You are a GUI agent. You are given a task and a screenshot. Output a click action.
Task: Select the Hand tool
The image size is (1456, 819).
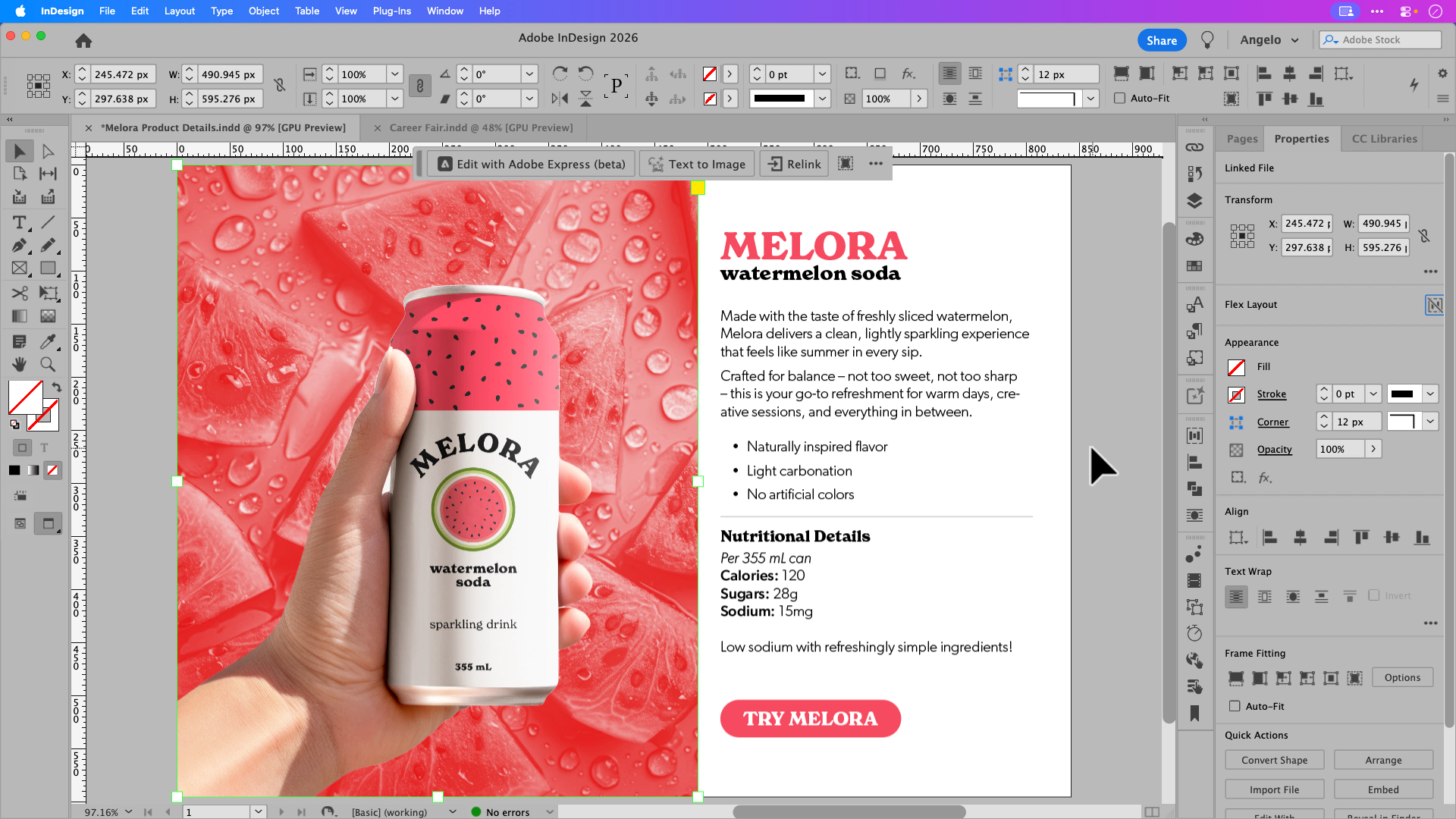[x=20, y=365]
